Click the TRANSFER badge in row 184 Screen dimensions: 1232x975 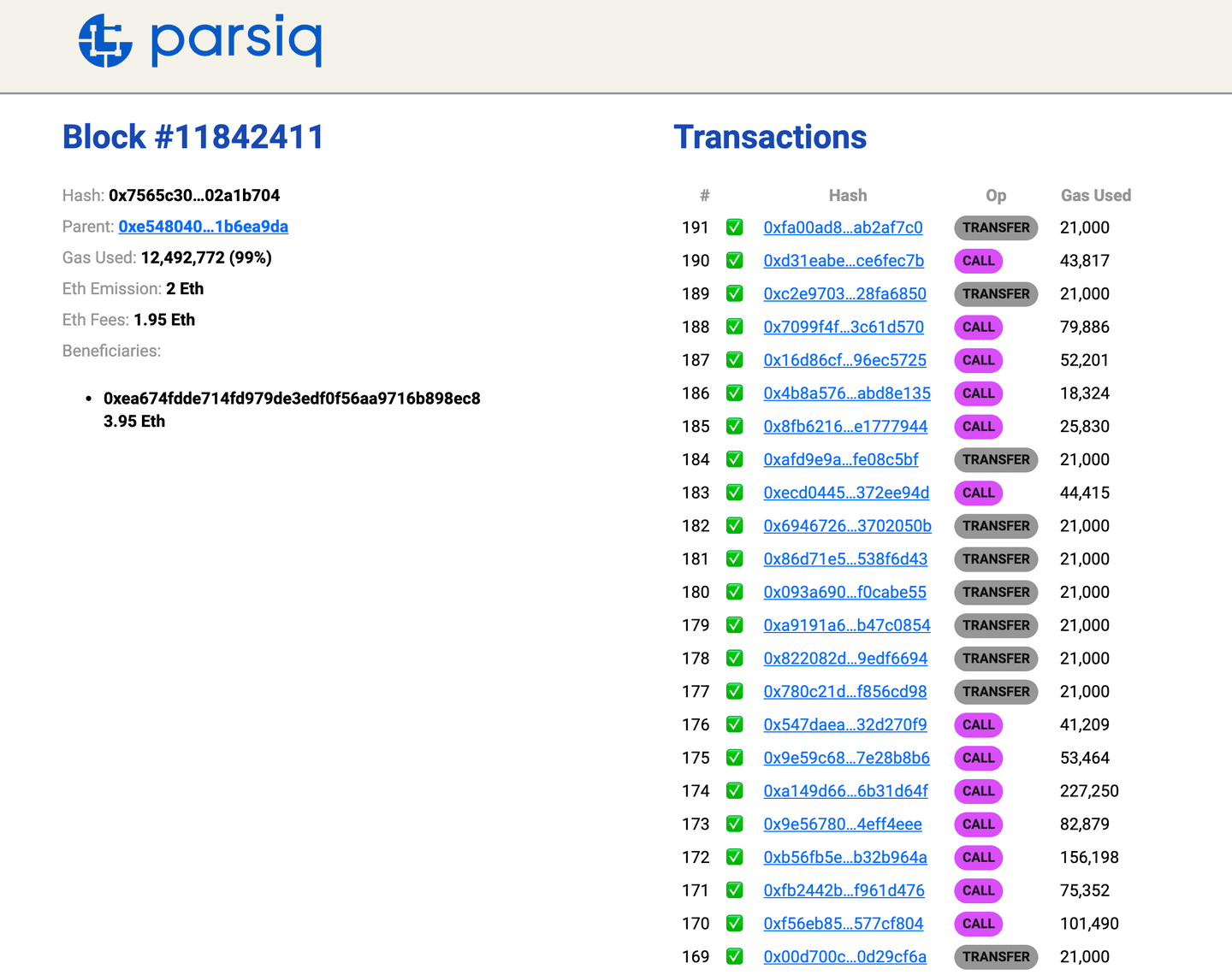(996, 459)
